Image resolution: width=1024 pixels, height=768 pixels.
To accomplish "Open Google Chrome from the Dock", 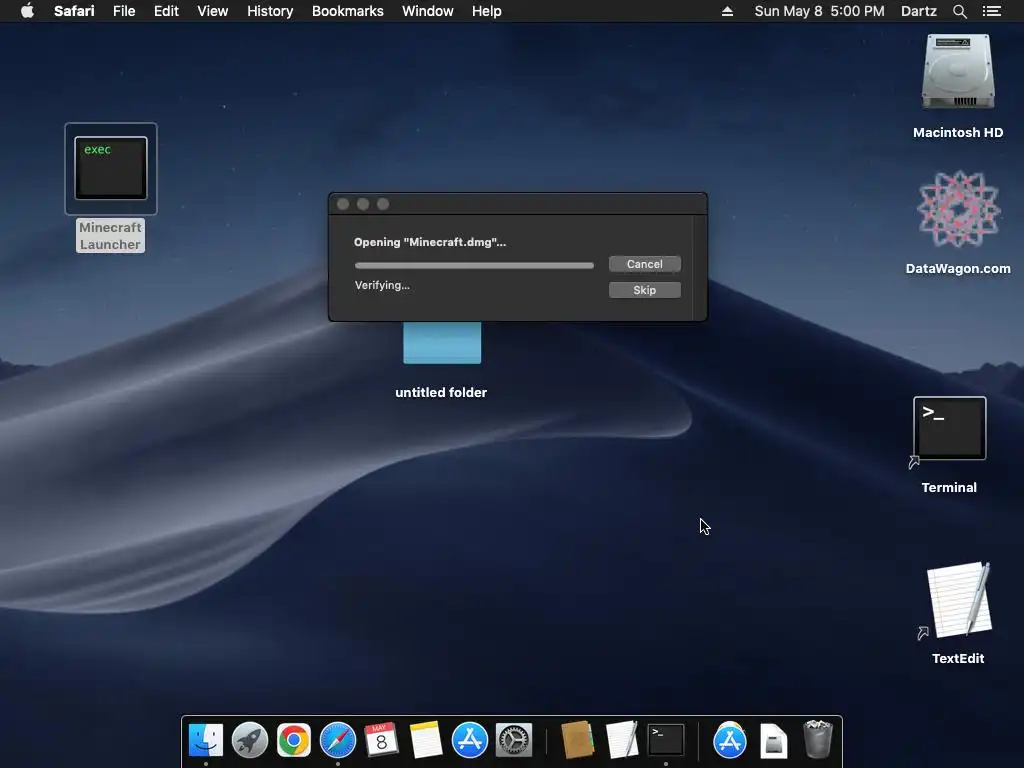I will [293, 741].
